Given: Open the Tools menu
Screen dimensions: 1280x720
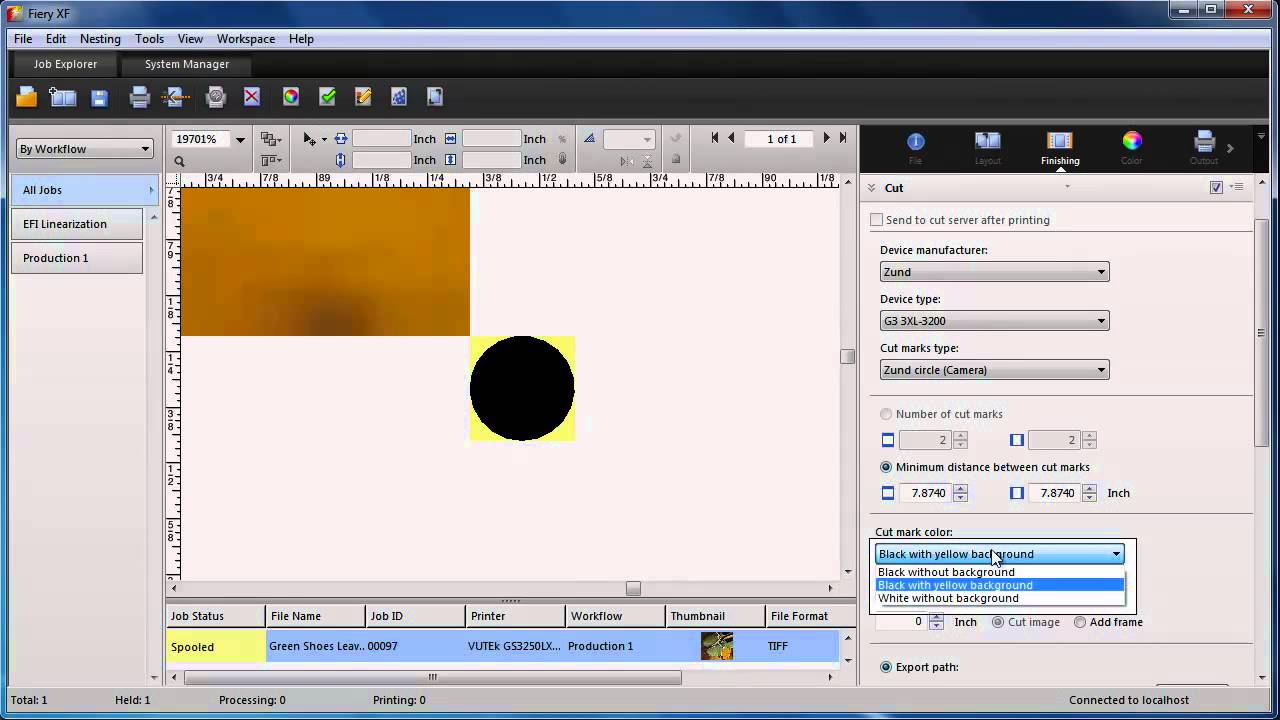Looking at the screenshot, I should click(149, 39).
